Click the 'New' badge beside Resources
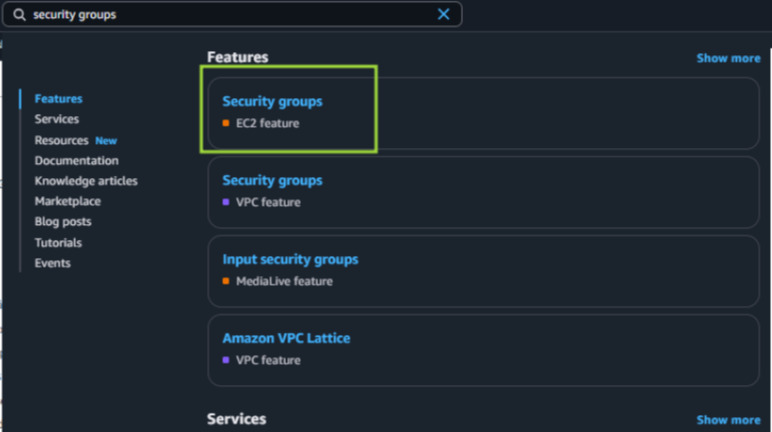This screenshot has width=772, height=432. [x=106, y=141]
